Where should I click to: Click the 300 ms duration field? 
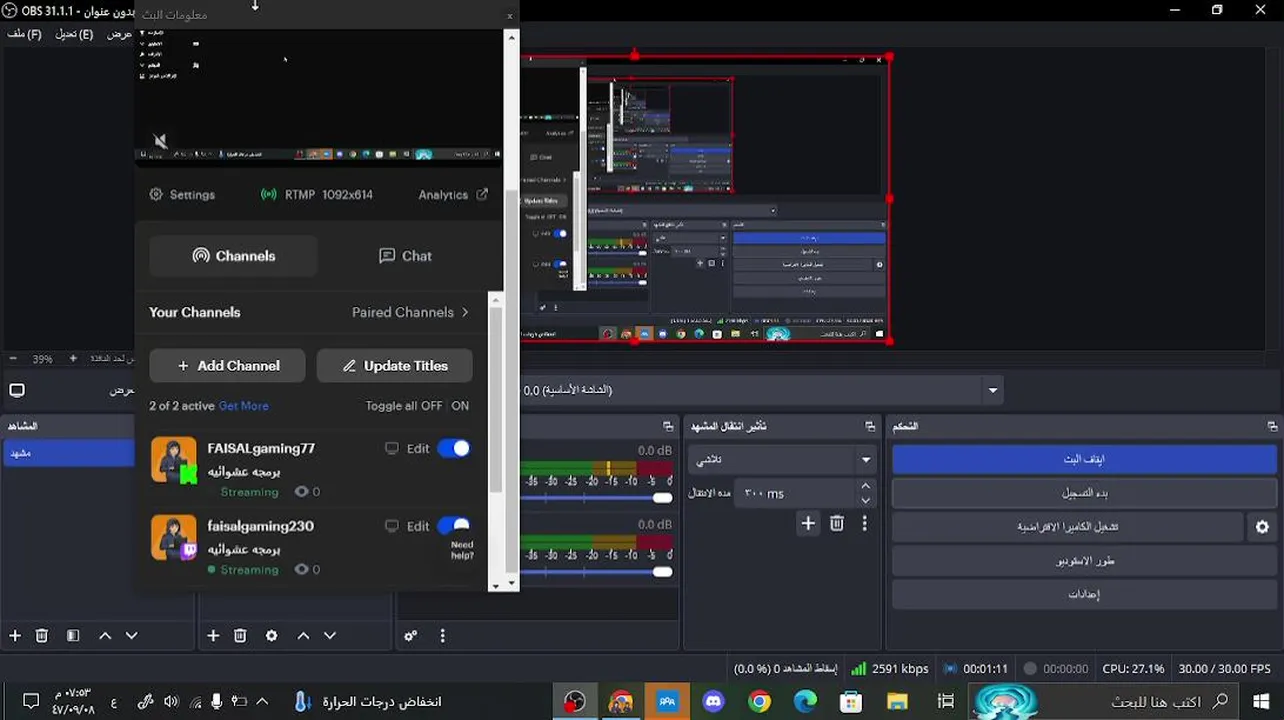(x=795, y=493)
